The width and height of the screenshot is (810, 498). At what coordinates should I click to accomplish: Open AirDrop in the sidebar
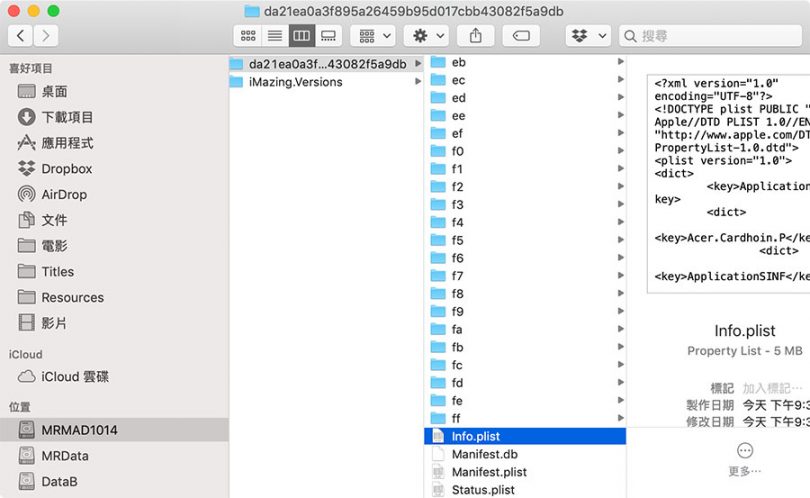click(x=64, y=195)
